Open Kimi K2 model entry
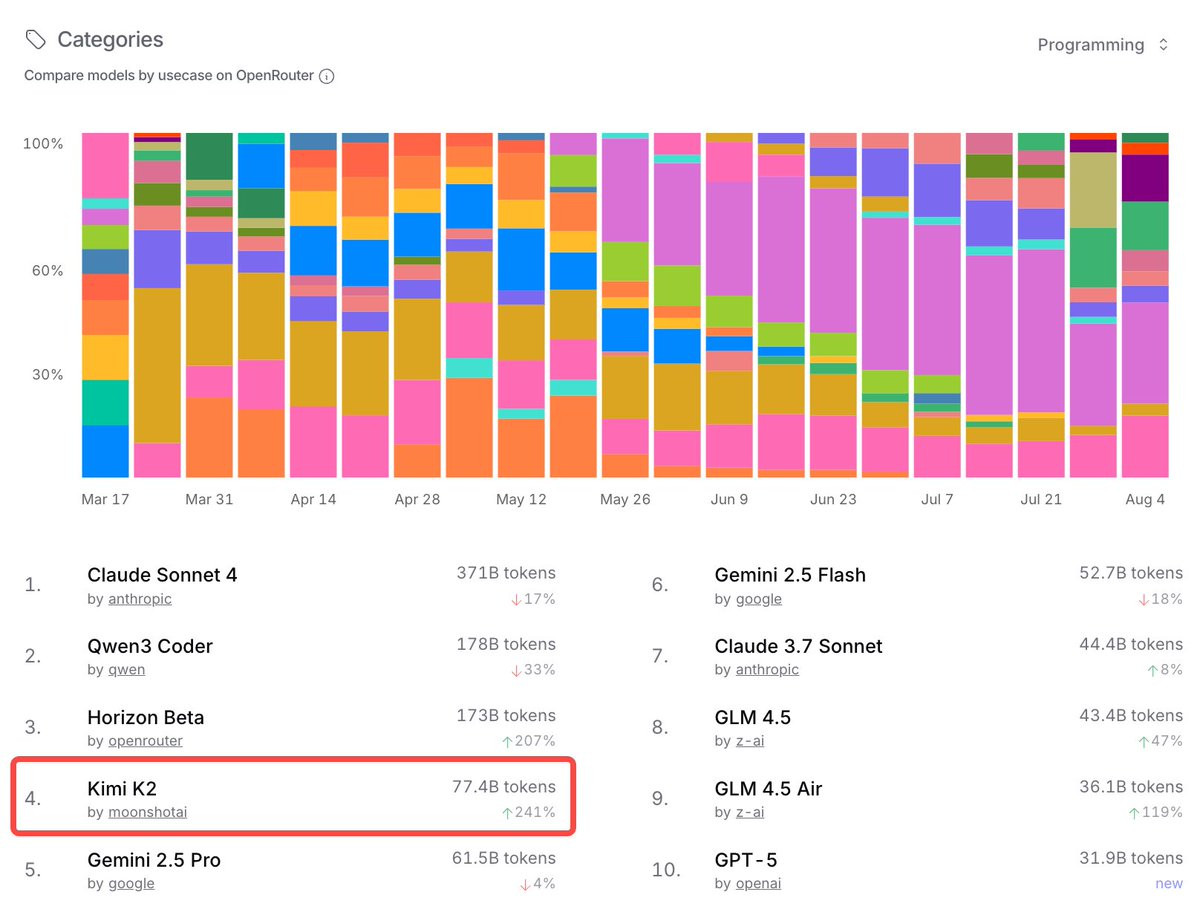1200x915 pixels. [122, 789]
